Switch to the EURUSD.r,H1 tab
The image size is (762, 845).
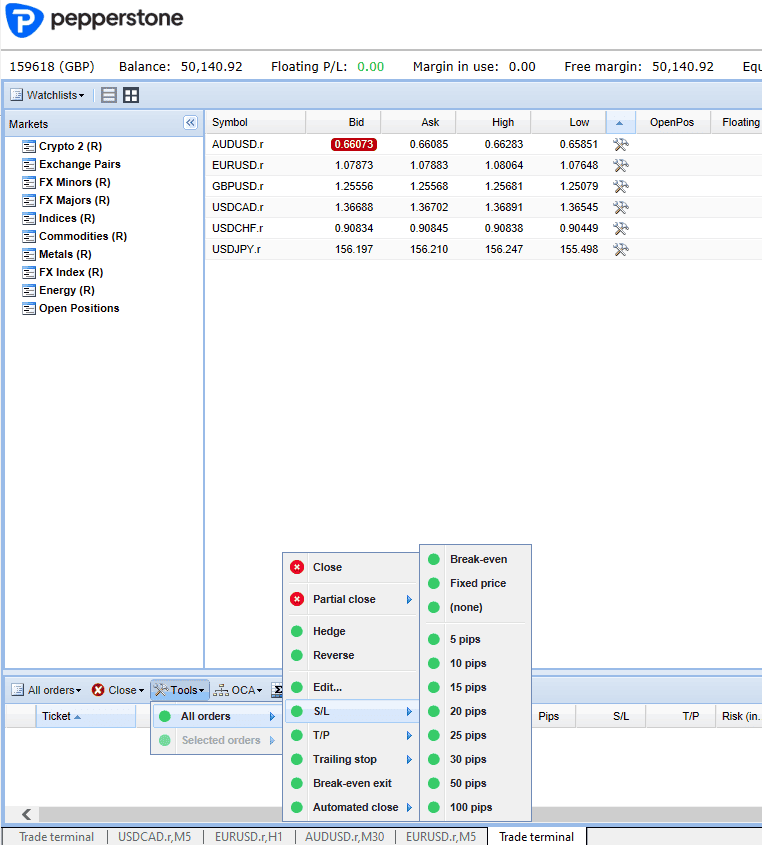(248, 836)
